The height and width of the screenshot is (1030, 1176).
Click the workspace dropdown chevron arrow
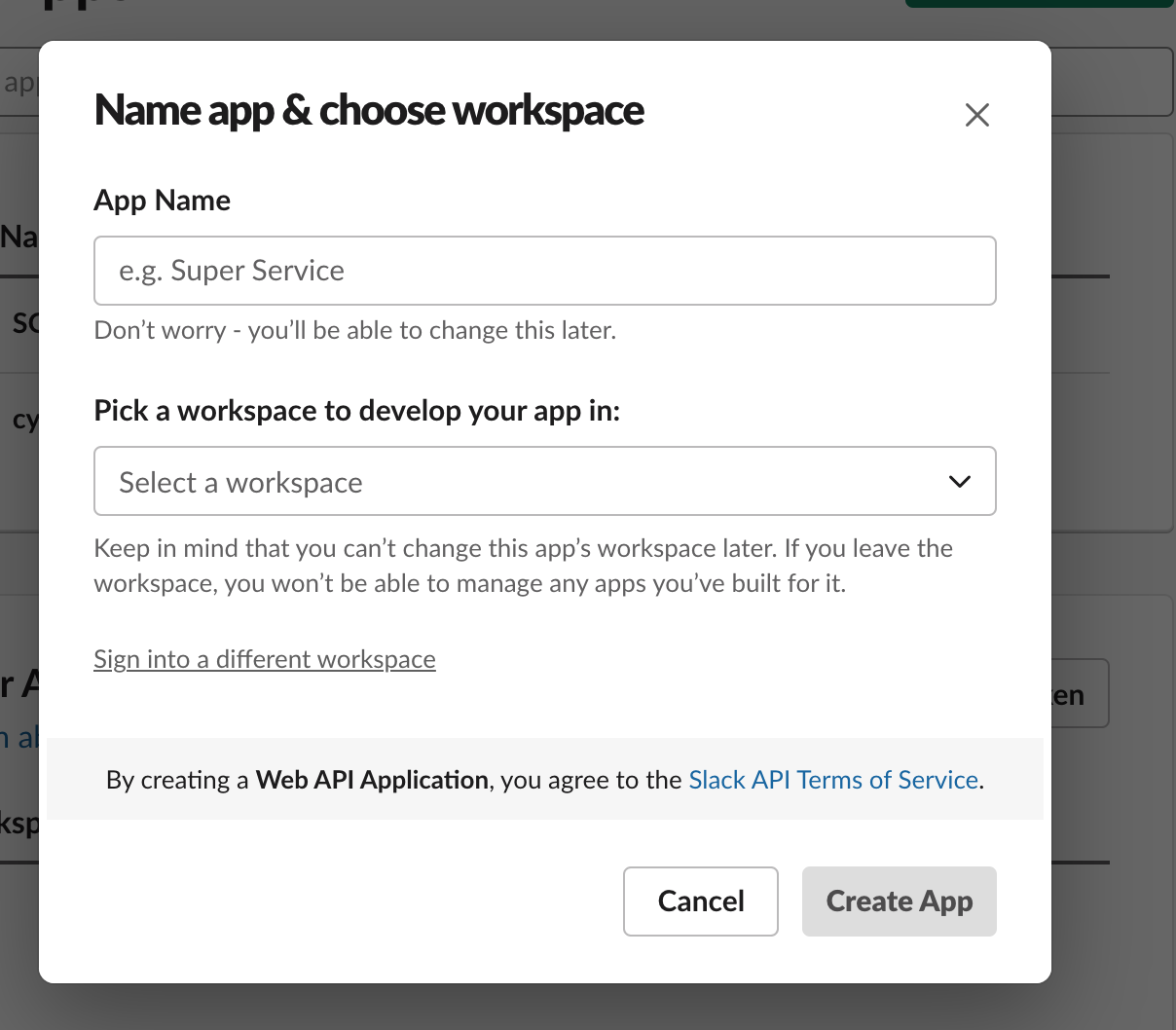pos(959,482)
